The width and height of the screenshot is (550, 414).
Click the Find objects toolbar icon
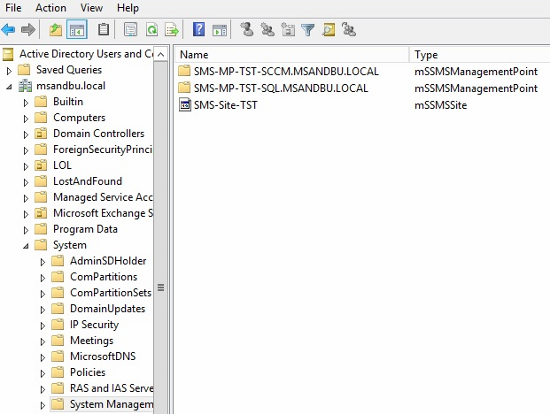[x=329, y=30]
